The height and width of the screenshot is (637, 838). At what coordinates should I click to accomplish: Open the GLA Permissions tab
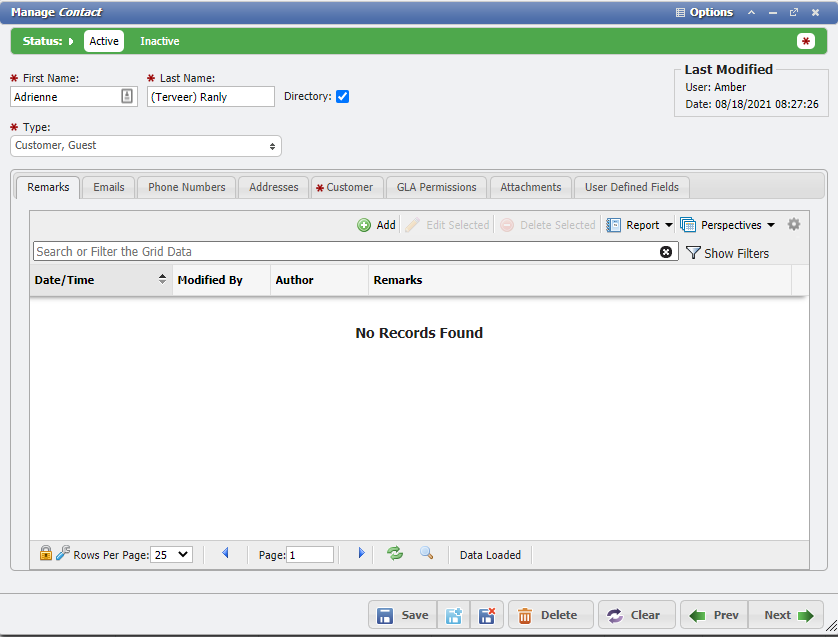(436, 187)
